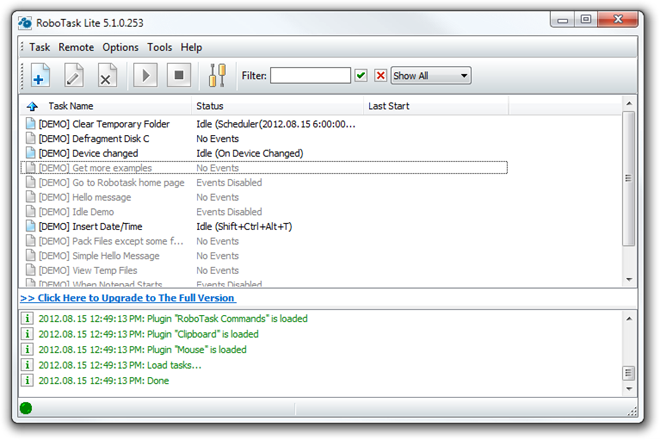This screenshot has height=440, width=660.
Task: Click Events Disabled status of Idle Demo
Action: click(x=229, y=212)
